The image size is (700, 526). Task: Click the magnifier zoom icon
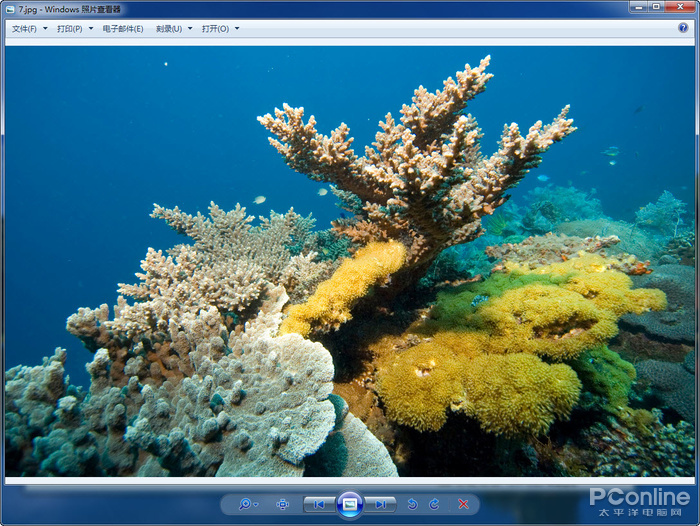(x=244, y=505)
